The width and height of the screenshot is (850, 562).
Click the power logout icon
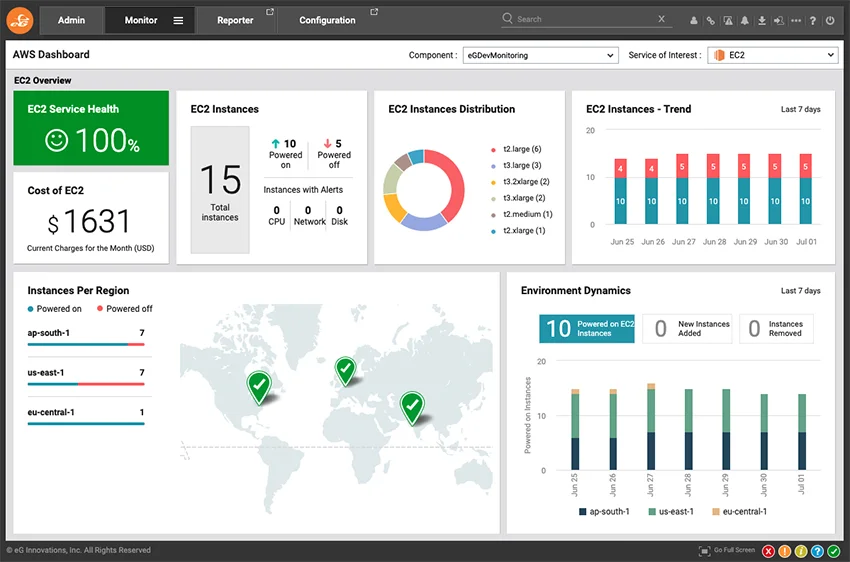point(830,21)
